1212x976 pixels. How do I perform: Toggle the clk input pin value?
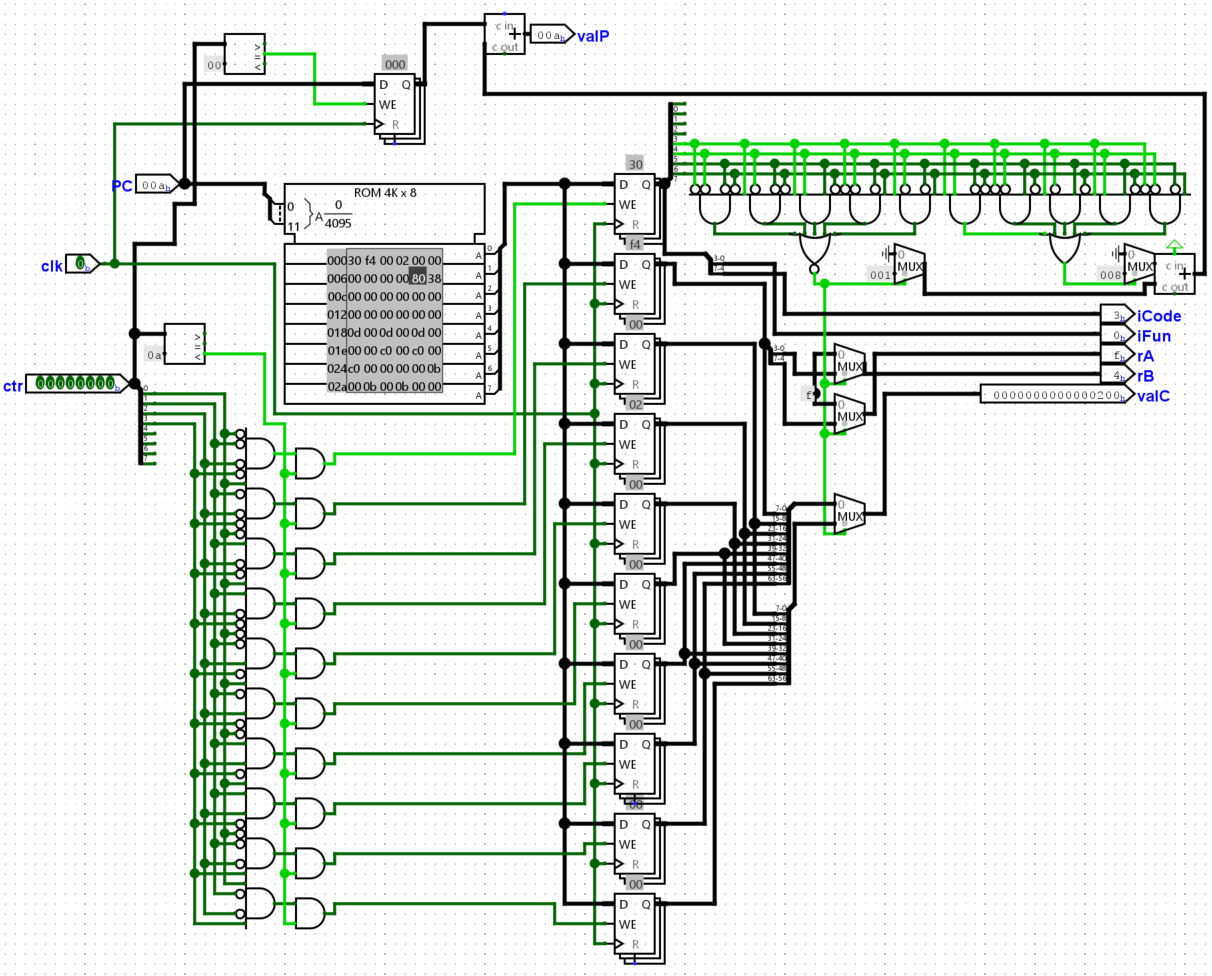(x=82, y=263)
